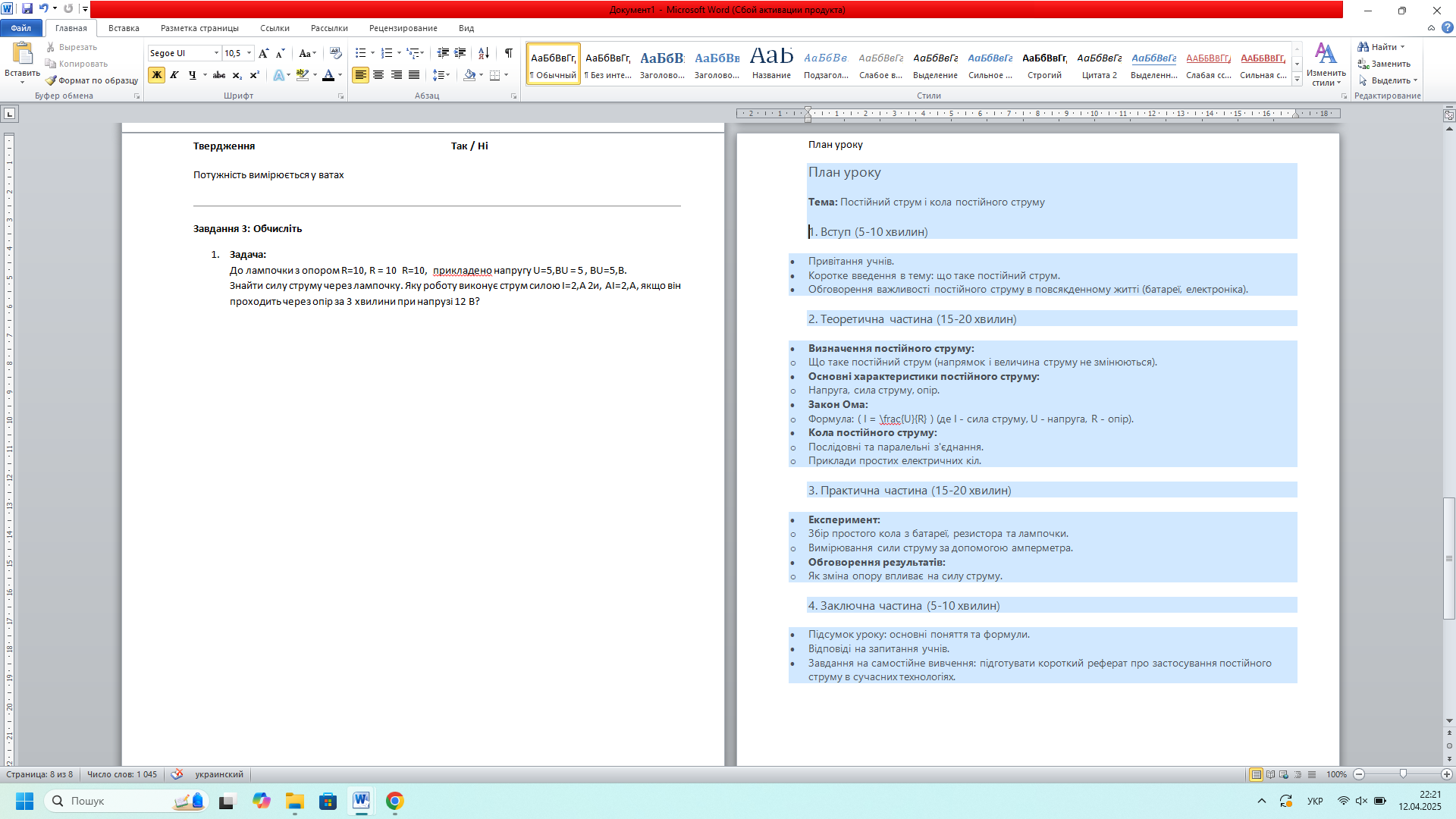Open the Font dialog launcher (Шрифт)
1456x819 pixels.
pyautogui.click(x=340, y=96)
